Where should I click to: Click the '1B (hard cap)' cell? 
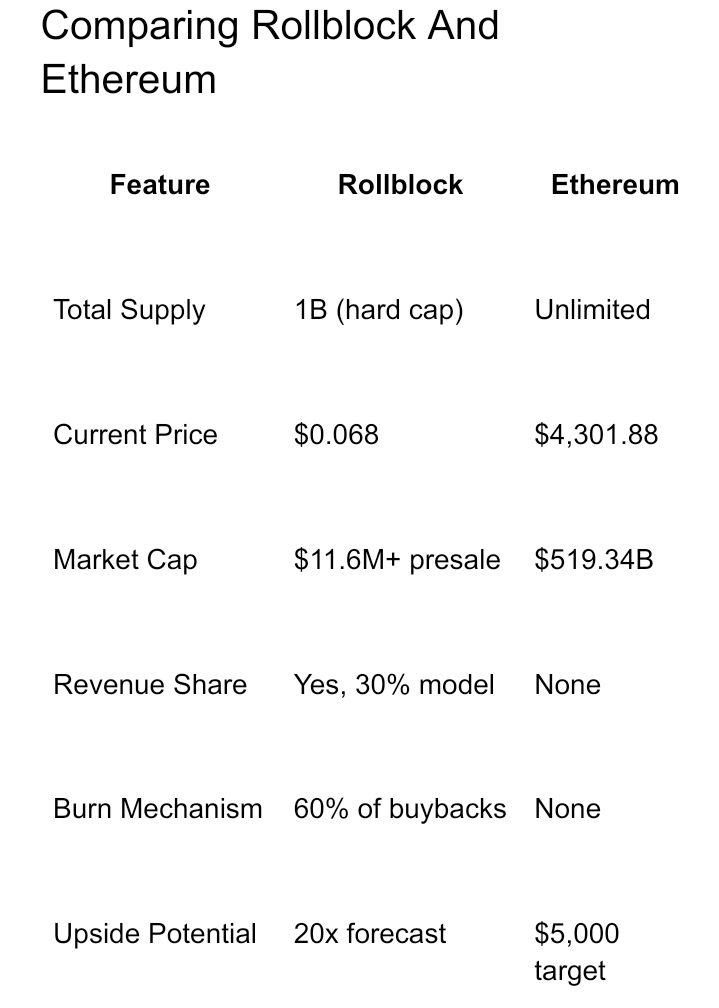[x=379, y=310]
